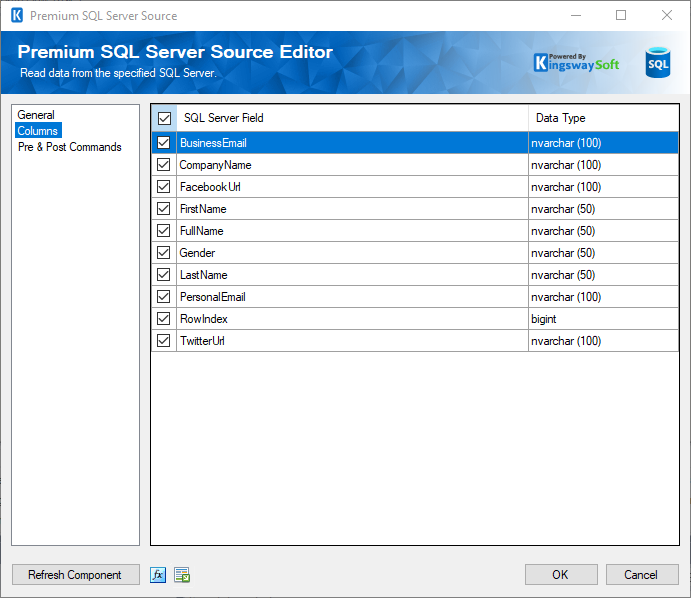Image resolution: width=691 pixels, height=598 pixels.
Task: Click the Refresh Component button
Action: coord(76,575)
